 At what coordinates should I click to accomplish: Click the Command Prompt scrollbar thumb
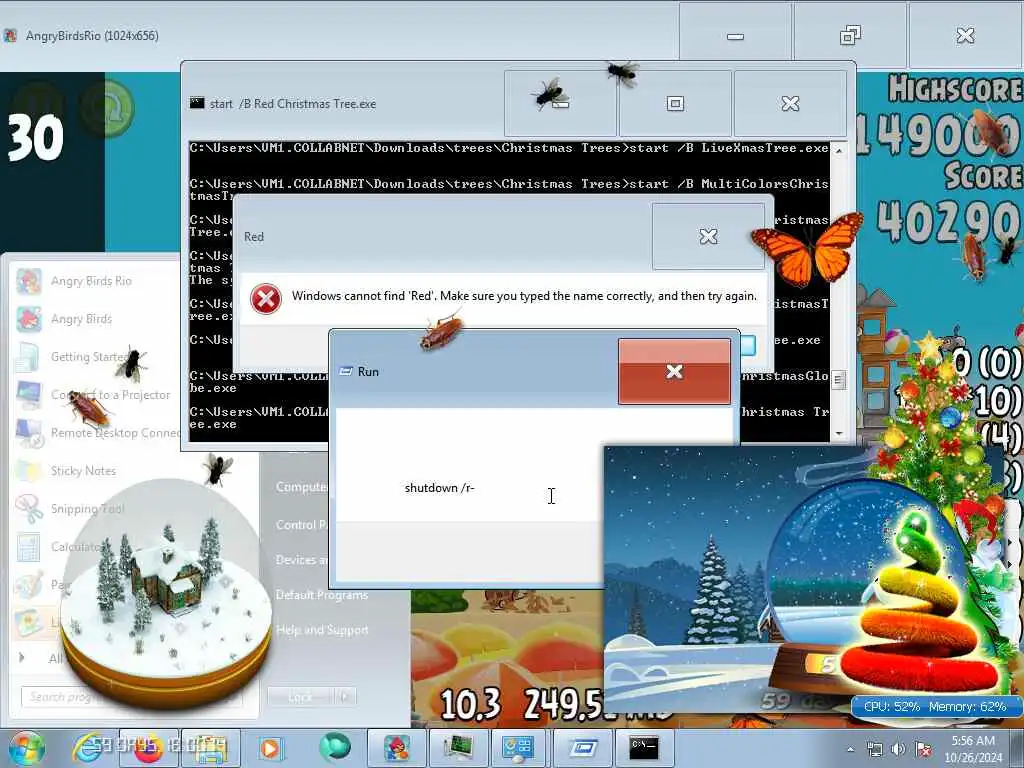click(839, 379)
